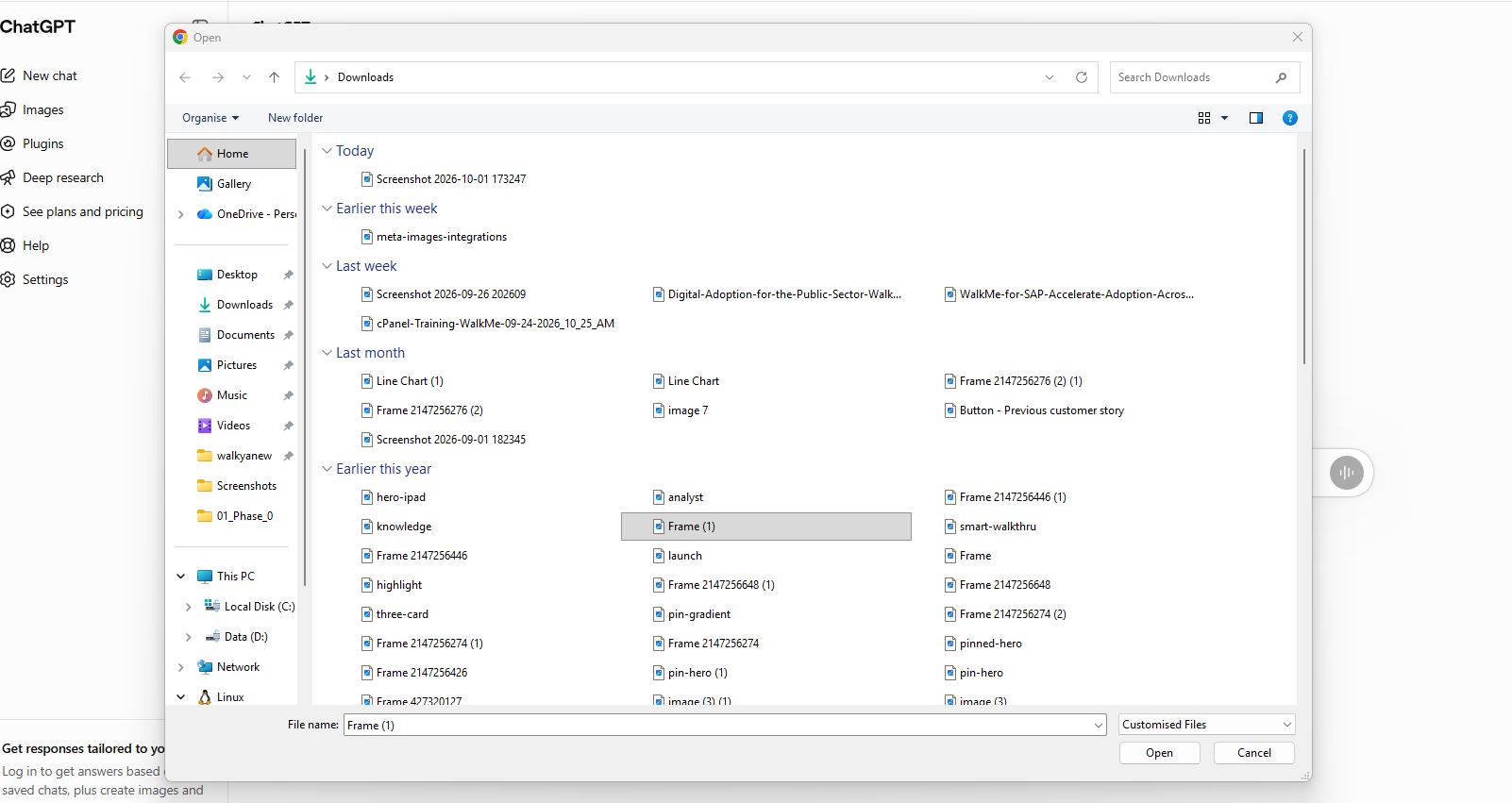Open the Screenshots folder in sidebar
This screenshot has width=1512, height=803.
point(246,486)
